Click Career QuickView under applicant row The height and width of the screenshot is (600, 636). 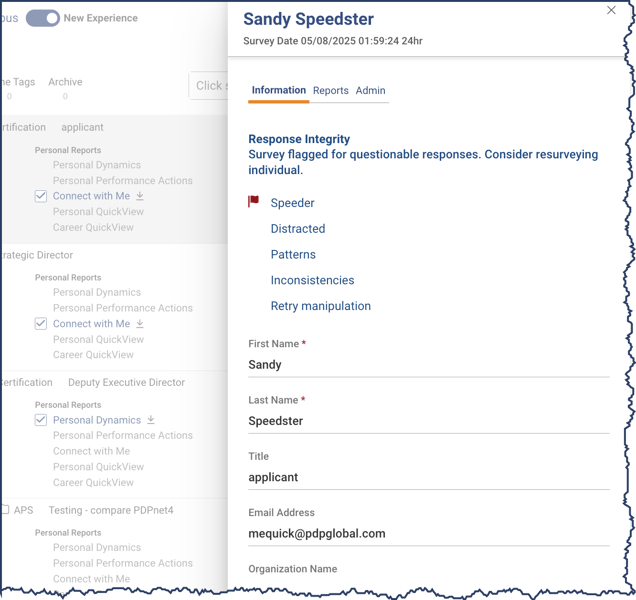click(x=93, y=227)
